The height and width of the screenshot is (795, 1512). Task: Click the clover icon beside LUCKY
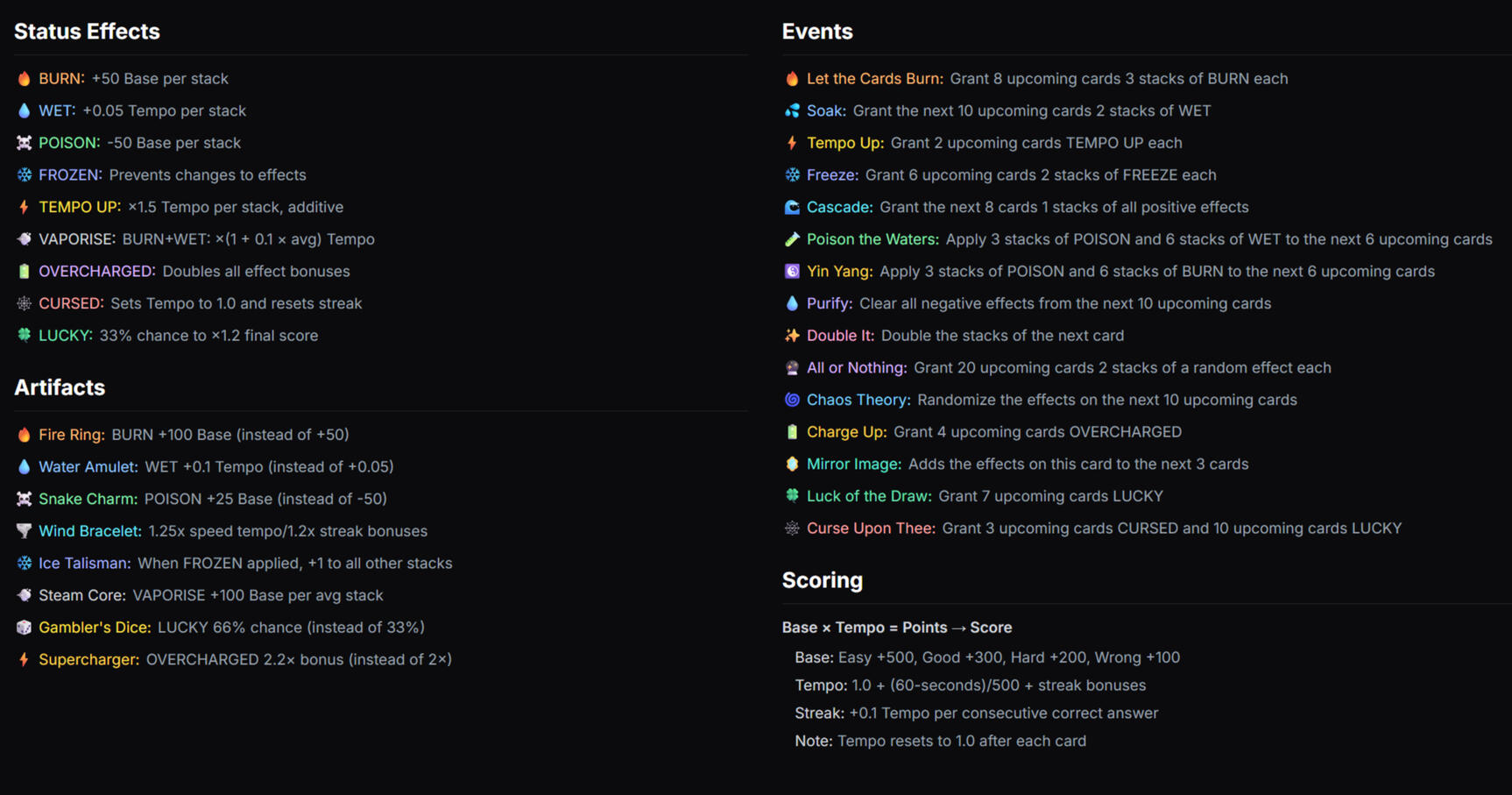click(24, 336)
